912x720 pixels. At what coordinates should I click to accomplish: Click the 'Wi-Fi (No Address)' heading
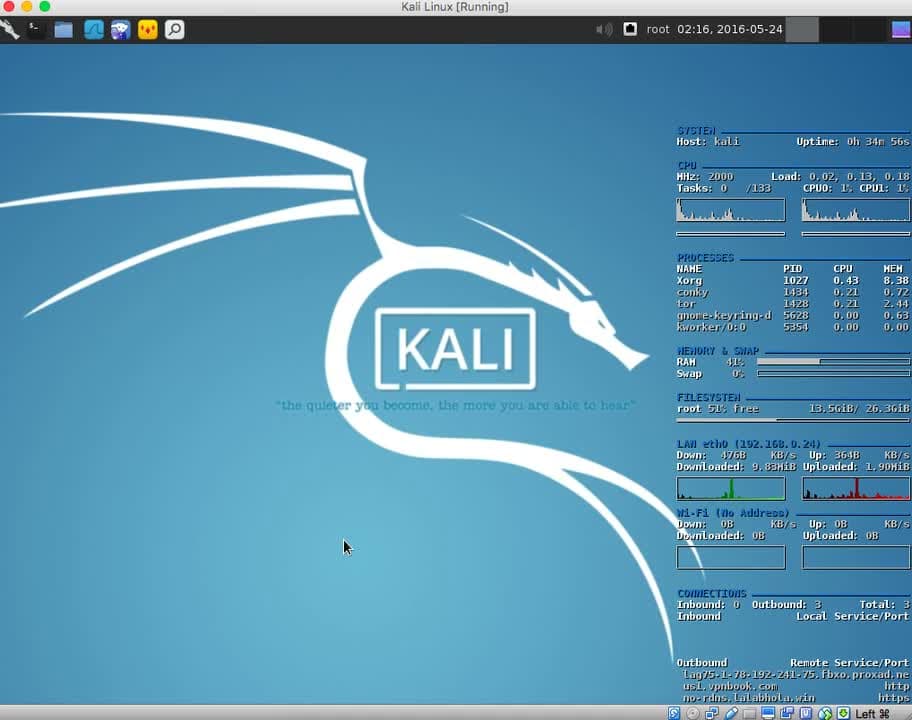click(733, 512)
